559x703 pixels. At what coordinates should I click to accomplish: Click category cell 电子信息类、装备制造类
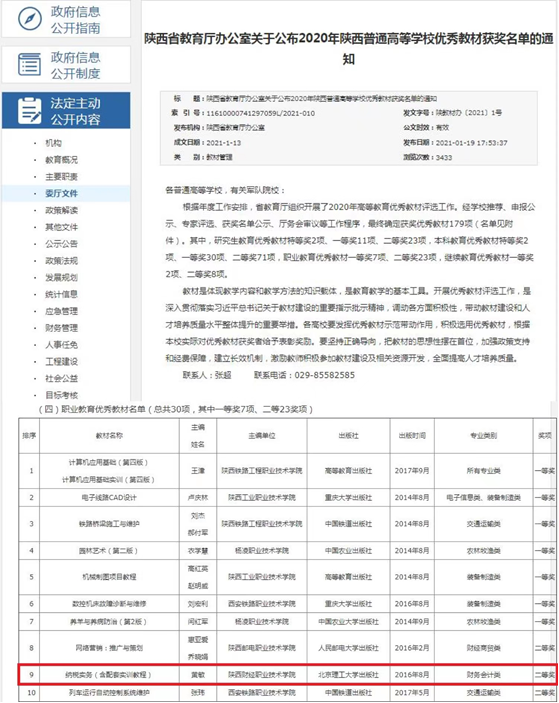coord(483,497)
